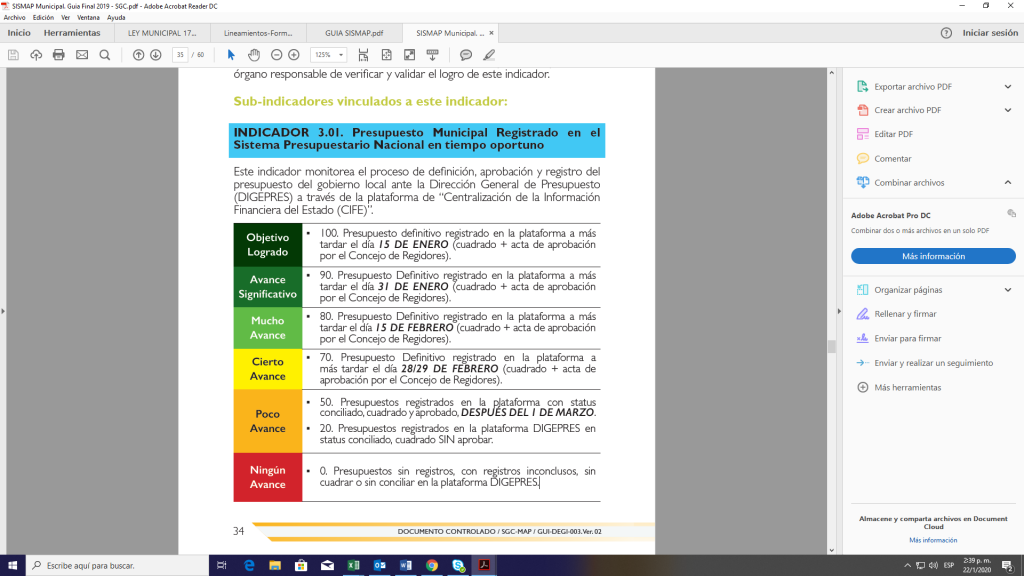Expand Organizar páginas options
This screenshot has height=576, width=1024.
tap(1008, 290)
